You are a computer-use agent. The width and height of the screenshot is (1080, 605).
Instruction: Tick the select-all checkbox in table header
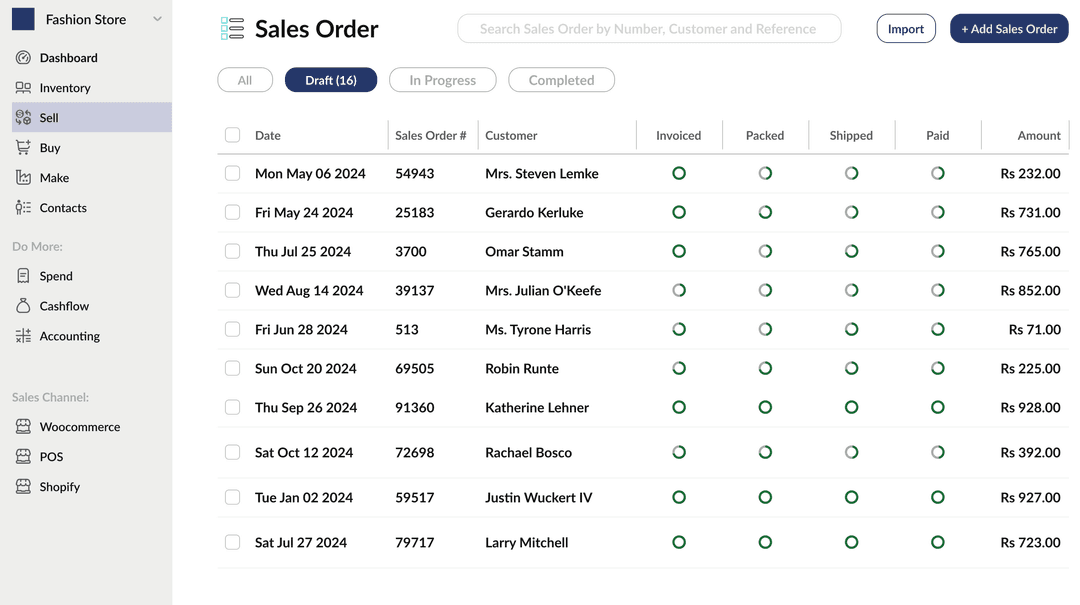click(232, 135)
